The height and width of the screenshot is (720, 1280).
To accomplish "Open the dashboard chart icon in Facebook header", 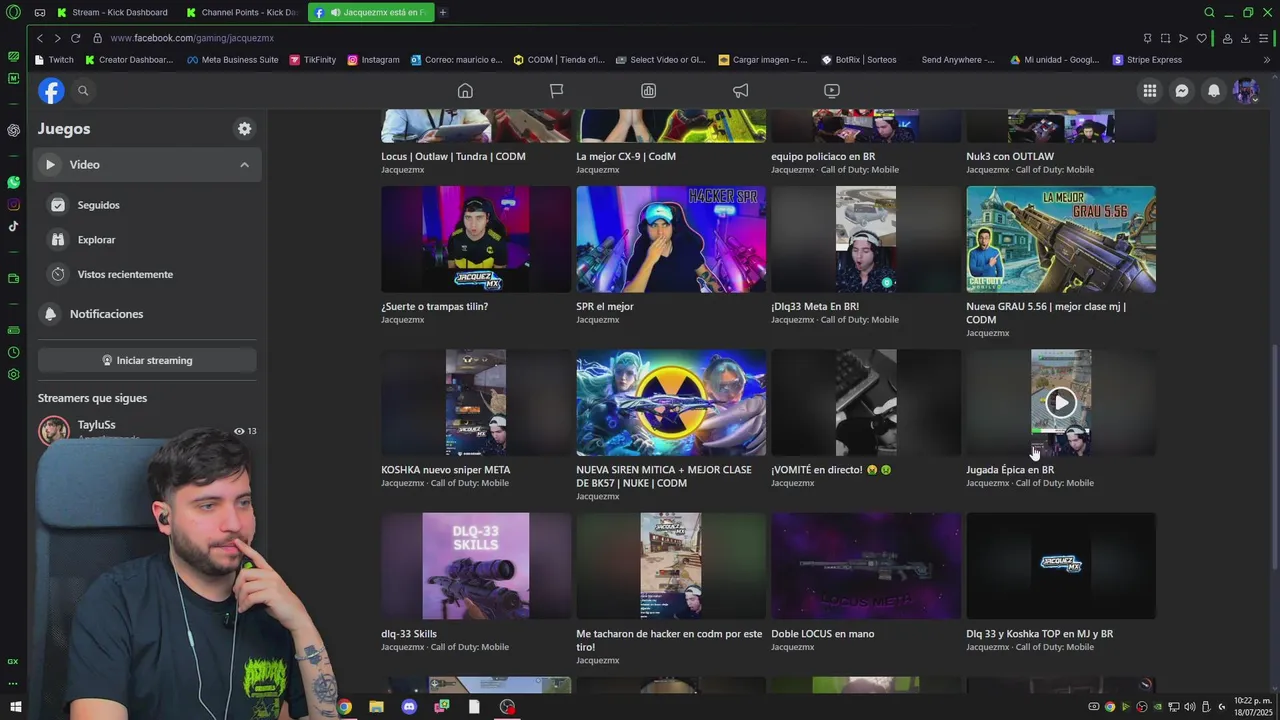I will point(648,91).
